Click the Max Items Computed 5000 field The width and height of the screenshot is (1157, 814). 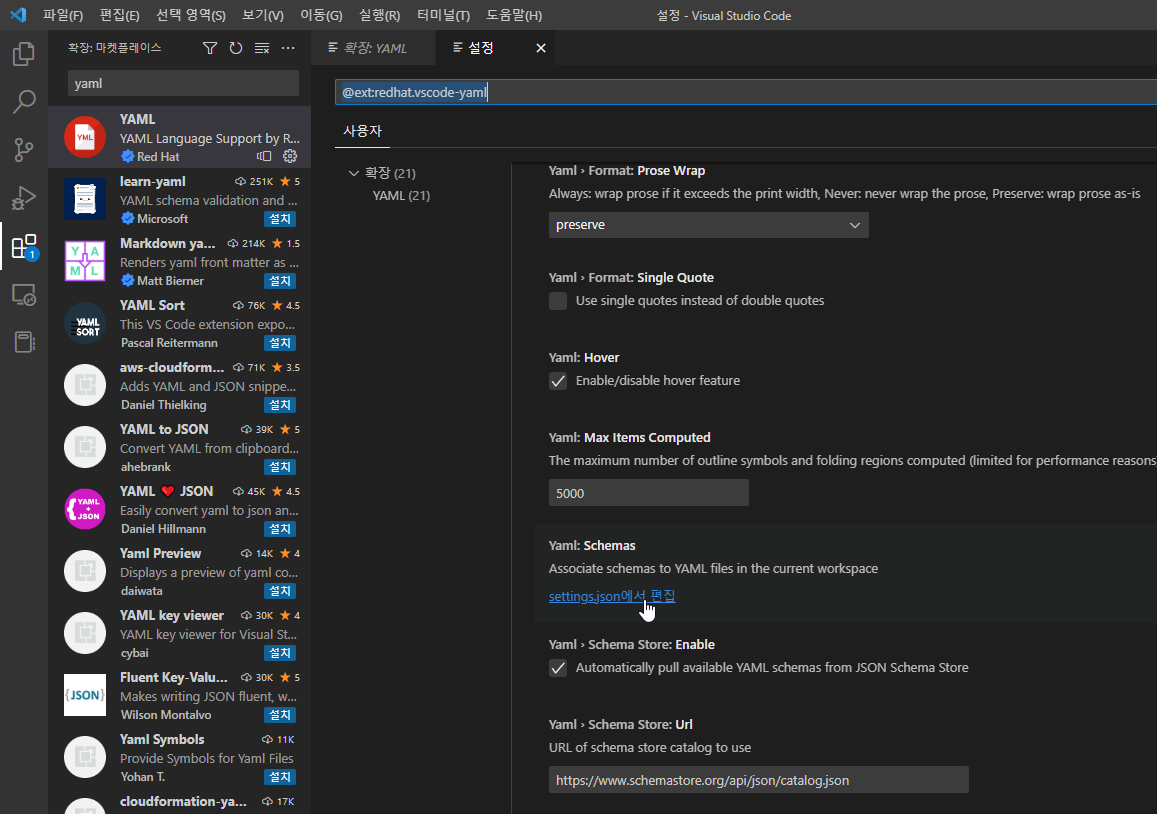pos(649,493)
